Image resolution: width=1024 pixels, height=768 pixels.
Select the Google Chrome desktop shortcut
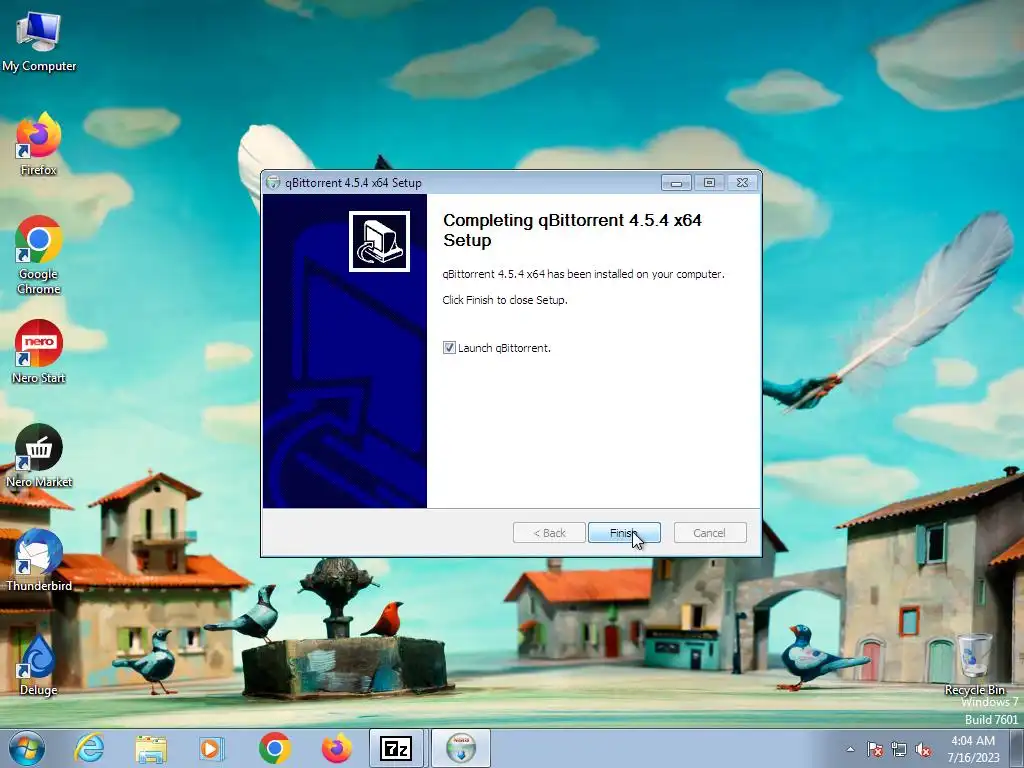(x=39, y=255)
